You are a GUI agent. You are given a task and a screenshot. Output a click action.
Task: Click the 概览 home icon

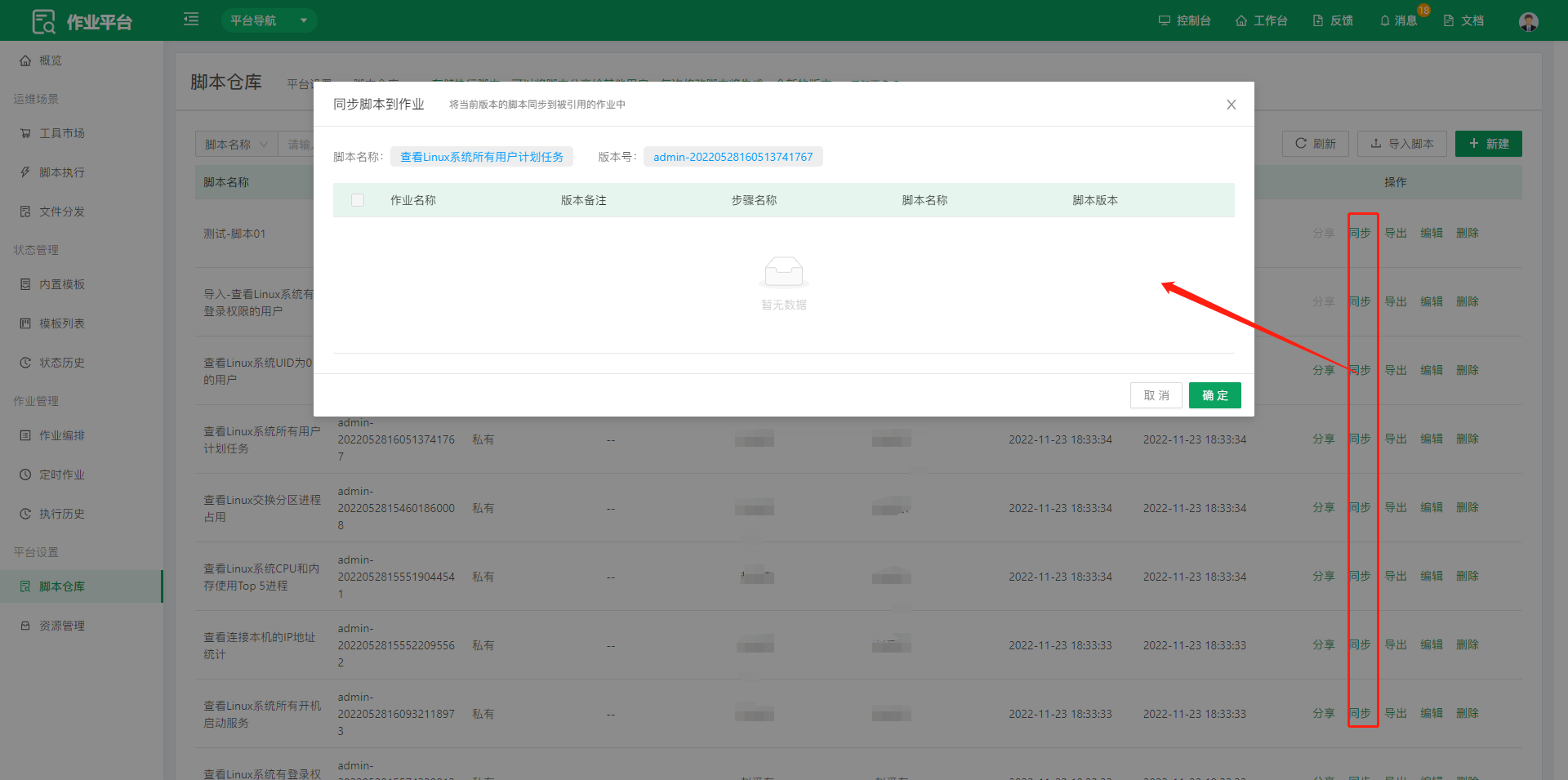25,60
